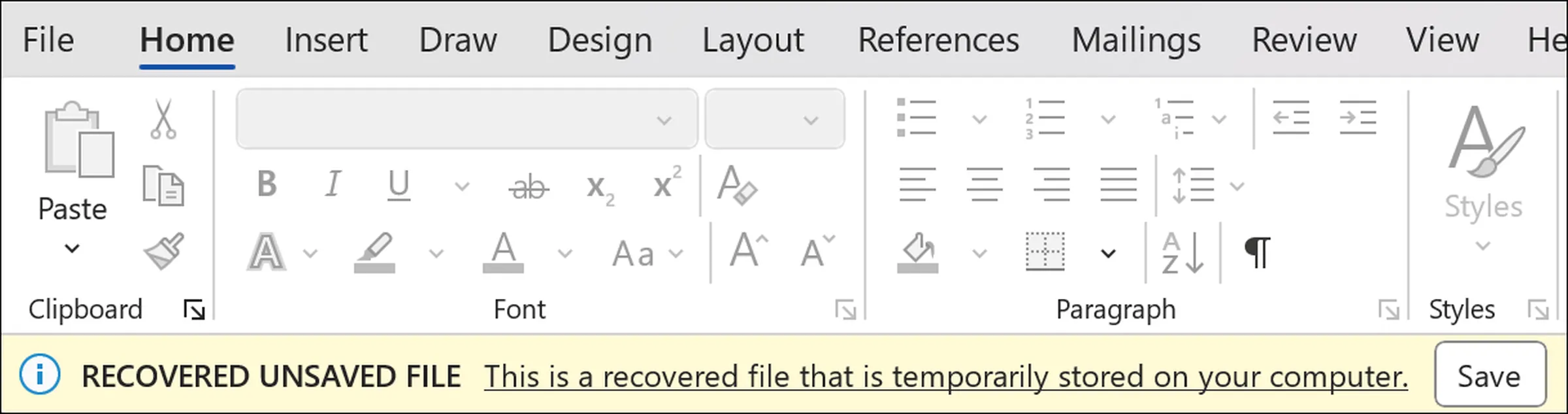
Task: Toggle Bold formatting
Action: click(x=267, y=184)
